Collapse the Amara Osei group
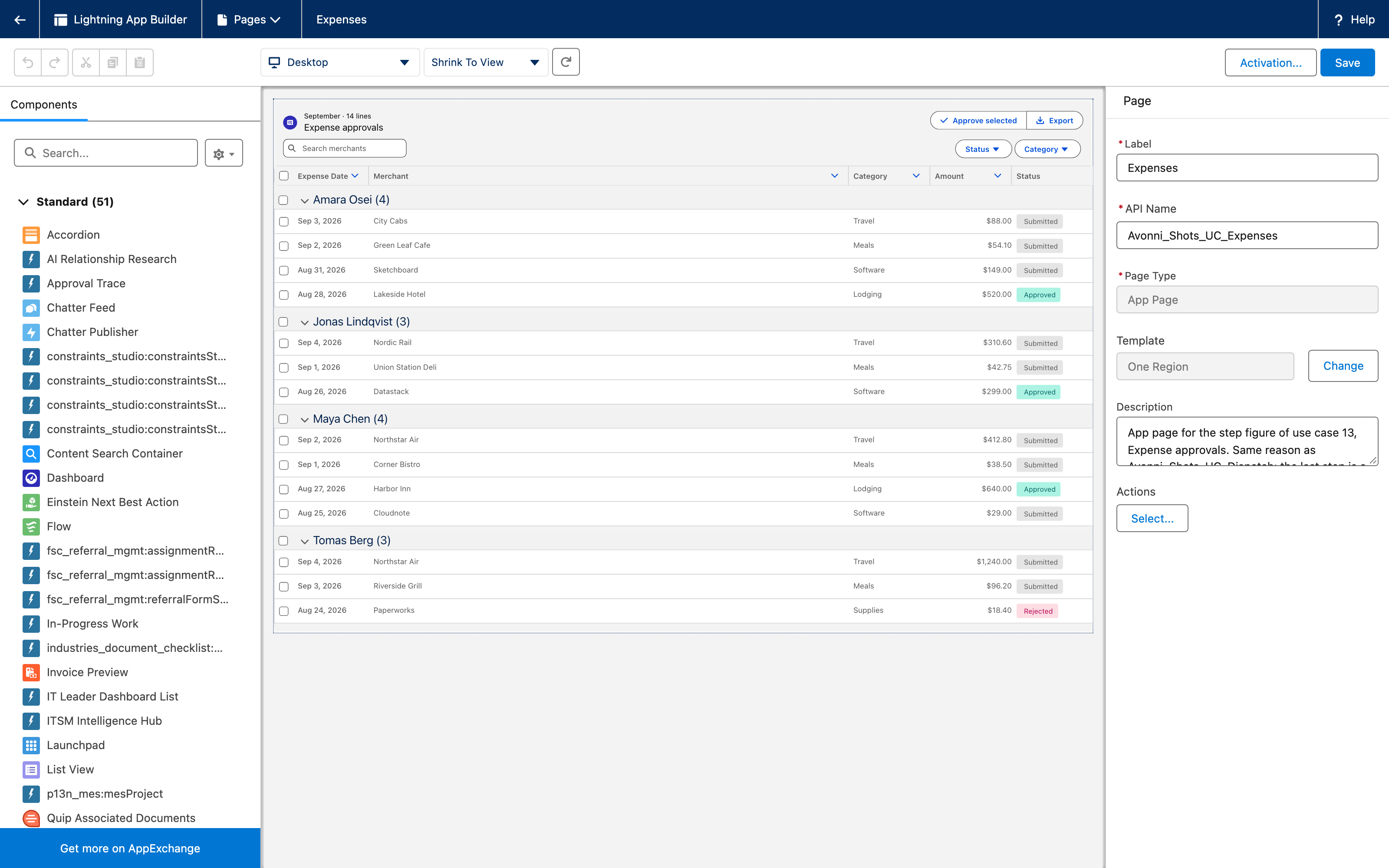This screenshot has width=1389, height=868. (305, 201)
